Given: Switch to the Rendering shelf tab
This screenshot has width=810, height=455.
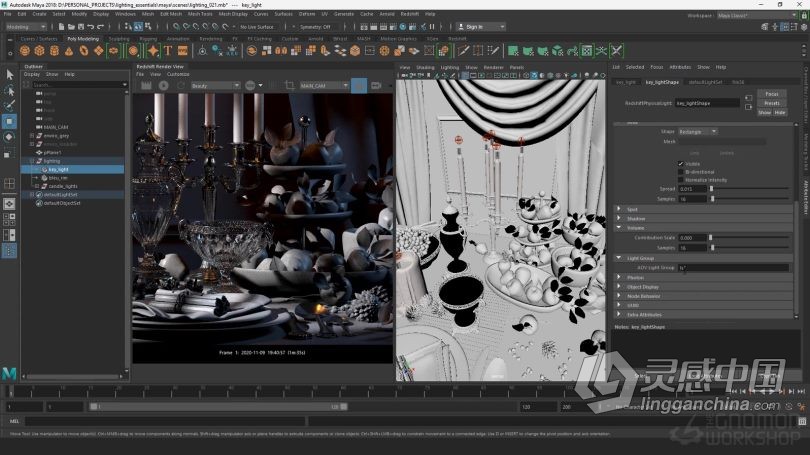Looking at the screenshot, I should pos(211,39).
